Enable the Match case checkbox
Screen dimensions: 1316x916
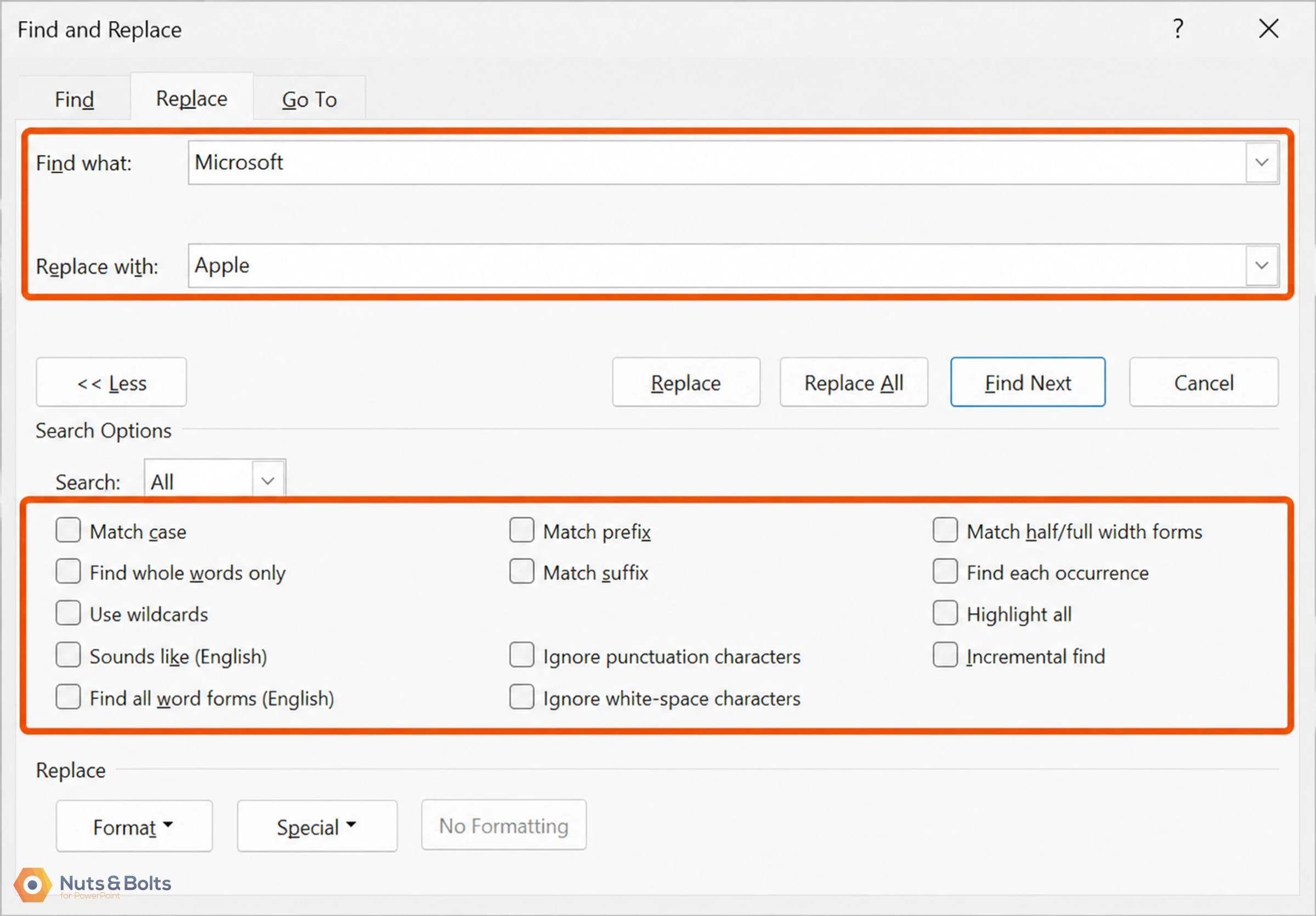coord(68,530)
